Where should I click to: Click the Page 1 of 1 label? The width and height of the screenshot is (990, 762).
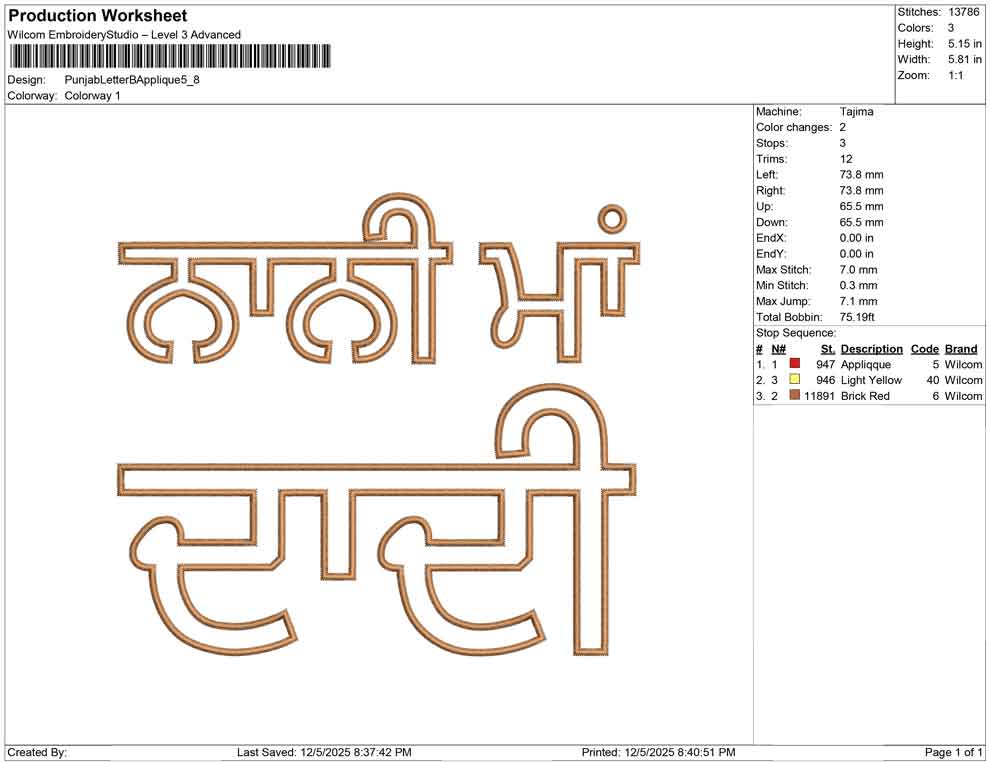point(951,749)
